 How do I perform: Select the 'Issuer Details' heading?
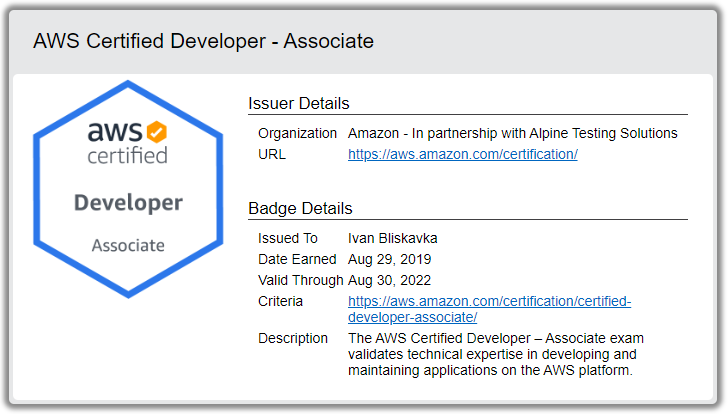(299, 104)
